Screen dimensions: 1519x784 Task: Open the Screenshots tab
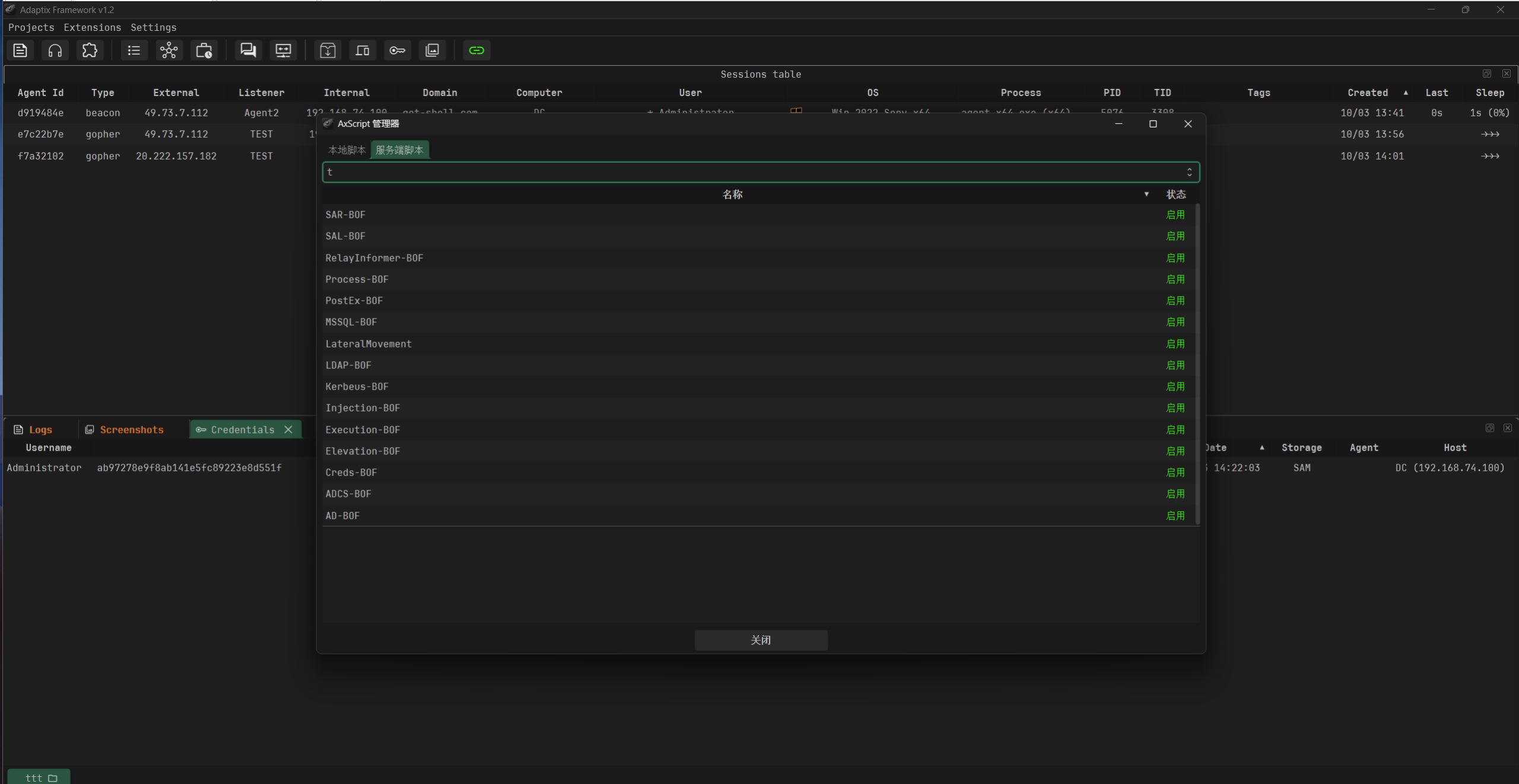[131, 430]
